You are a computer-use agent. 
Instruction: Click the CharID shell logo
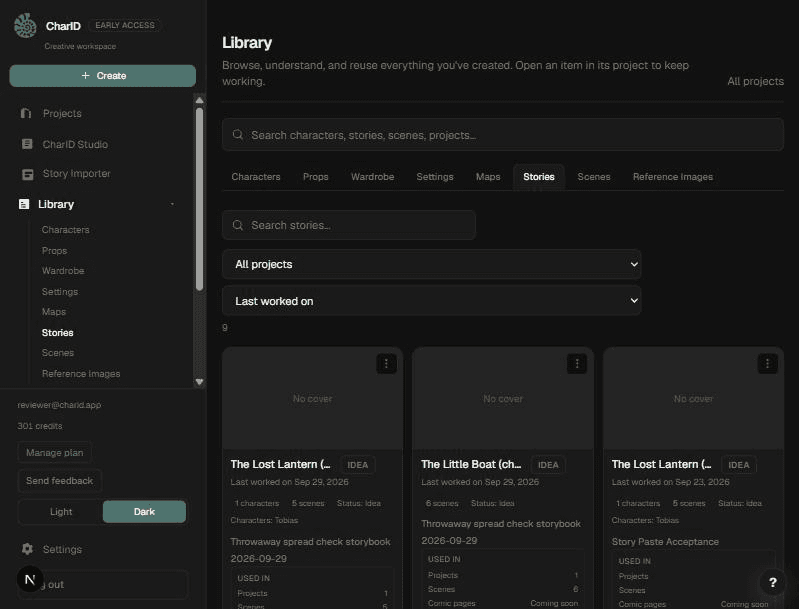(25, 25)
